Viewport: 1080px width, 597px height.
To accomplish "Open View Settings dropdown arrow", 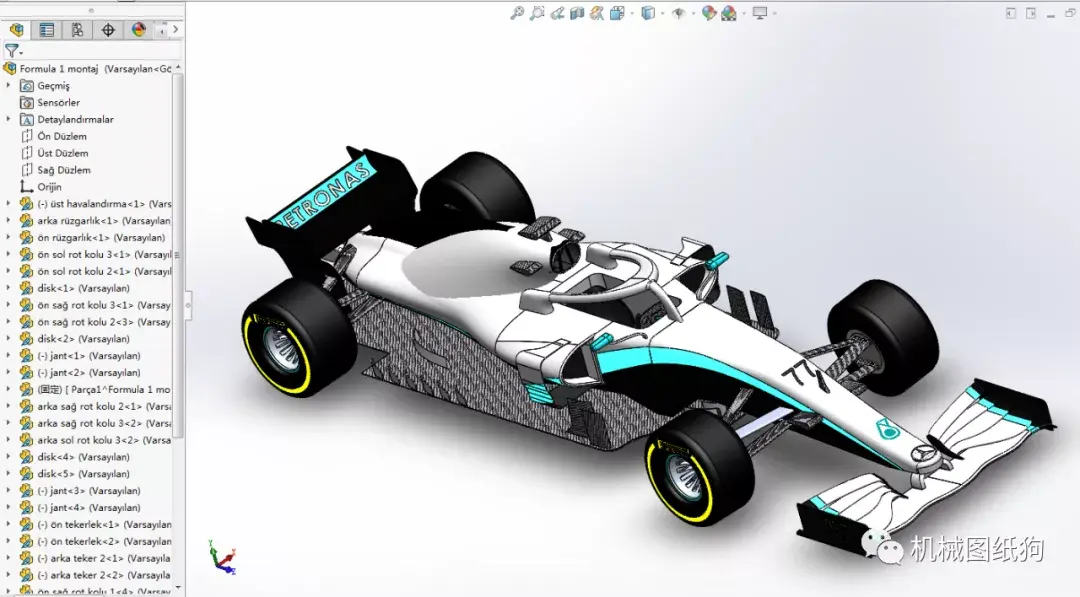I will pyautogui.click(x=775, y=13).
